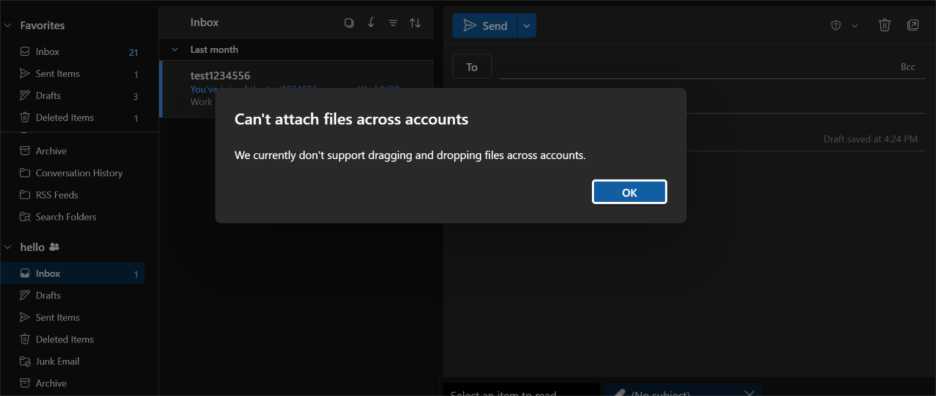Viewport: 936px width, 396px height.
Task: Discard draft with the trash can icon
Action: tap(885, 25)
